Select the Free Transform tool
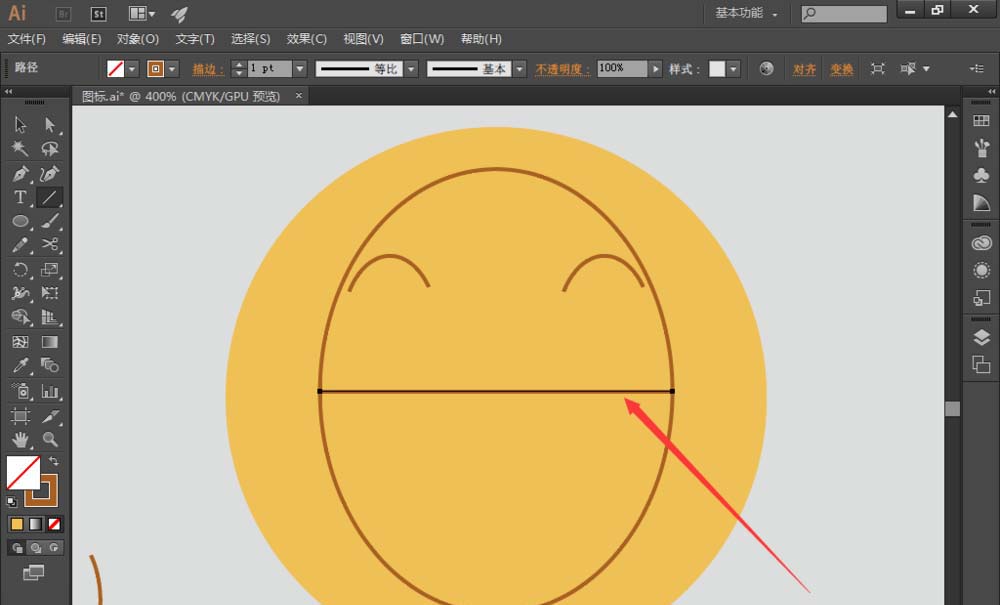This screenshot has width=1000, height=605. [x=50, y=293]
